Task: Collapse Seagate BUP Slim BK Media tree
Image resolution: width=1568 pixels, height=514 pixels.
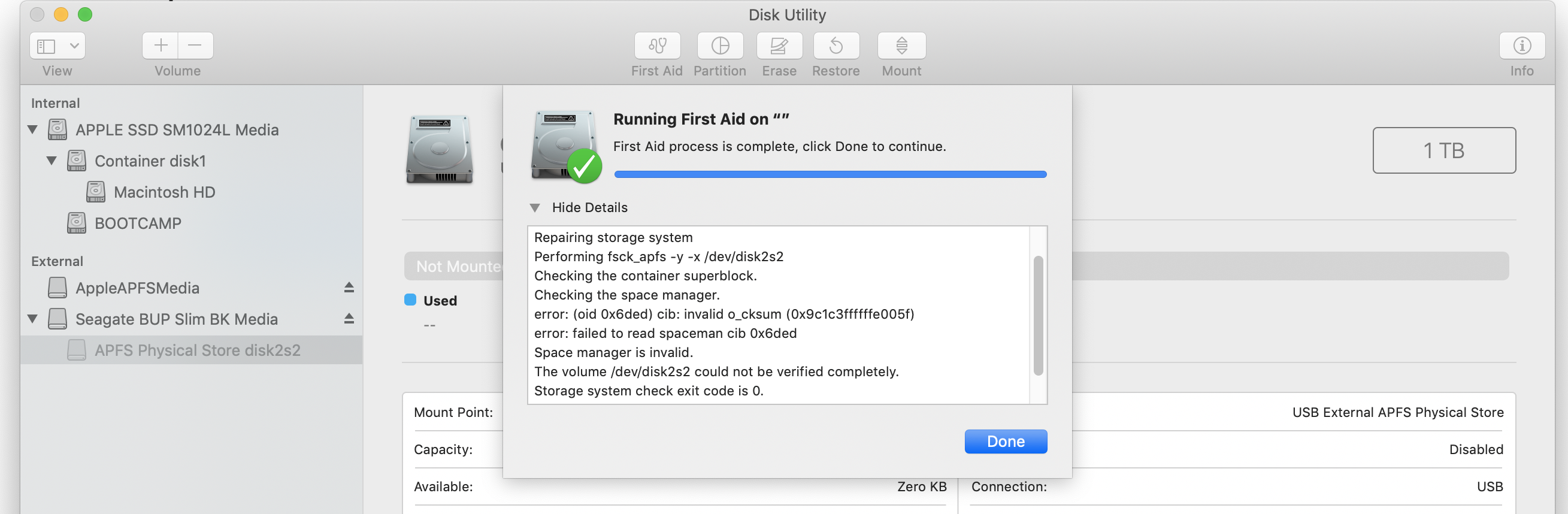Action: click(x=33, y=319)
